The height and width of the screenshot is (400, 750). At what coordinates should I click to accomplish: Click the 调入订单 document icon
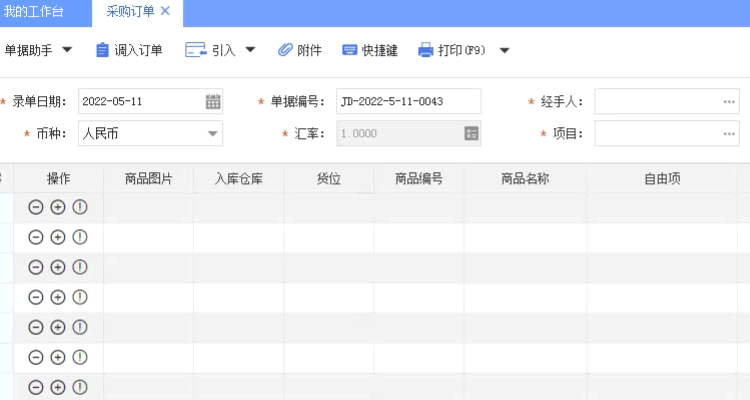(x=102, y=50)
